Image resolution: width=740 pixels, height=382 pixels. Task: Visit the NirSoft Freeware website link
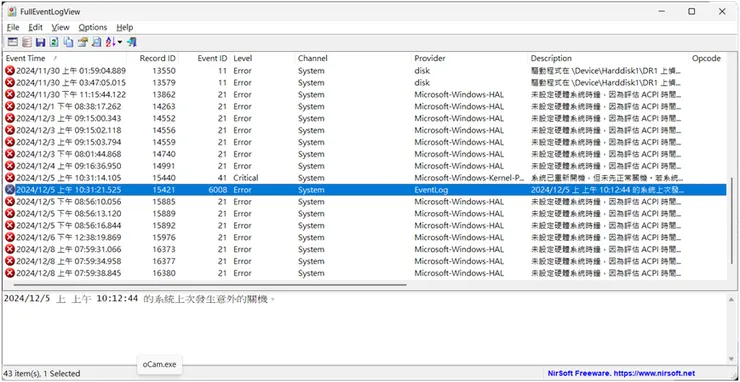(621, 373)
